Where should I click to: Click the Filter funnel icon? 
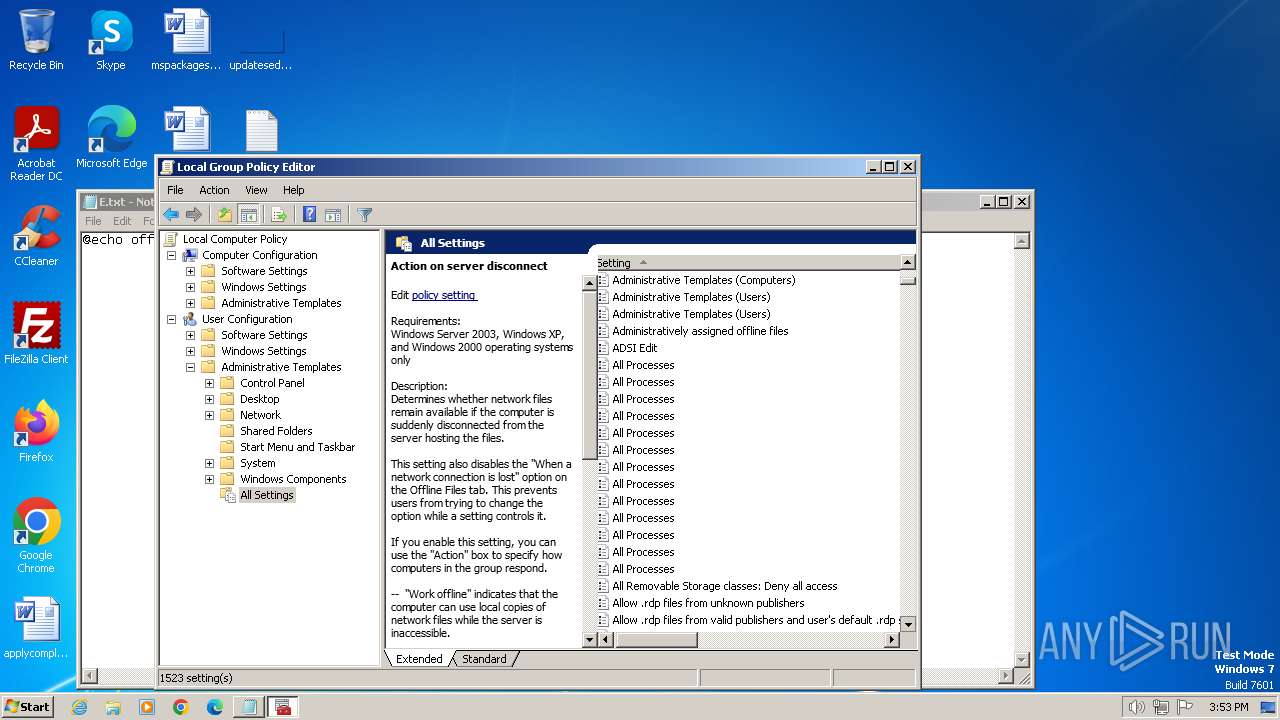pos(365,214)
